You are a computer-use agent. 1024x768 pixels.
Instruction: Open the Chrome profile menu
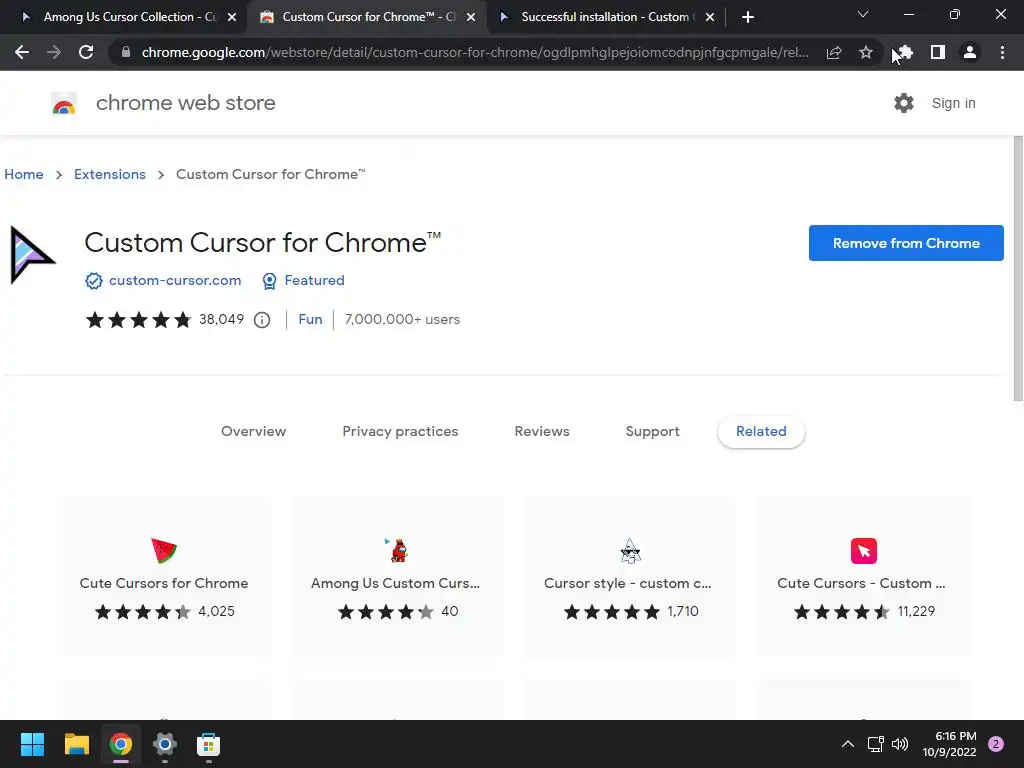tap(970, 52)
